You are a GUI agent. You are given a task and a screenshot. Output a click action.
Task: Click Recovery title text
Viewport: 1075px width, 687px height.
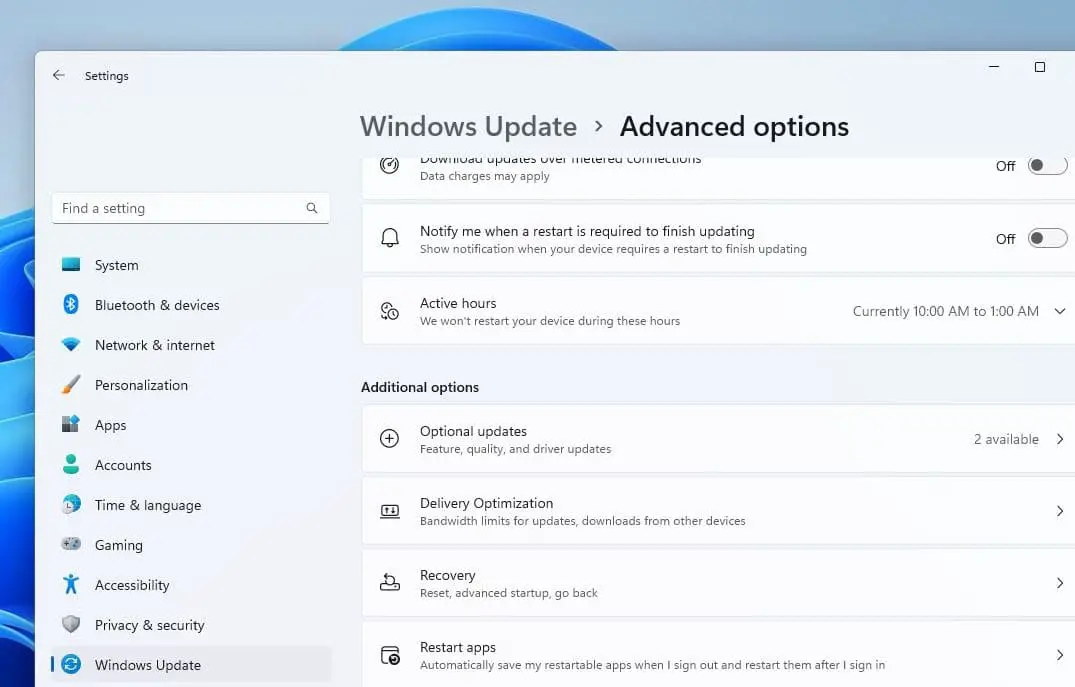[x=447, y=575]
